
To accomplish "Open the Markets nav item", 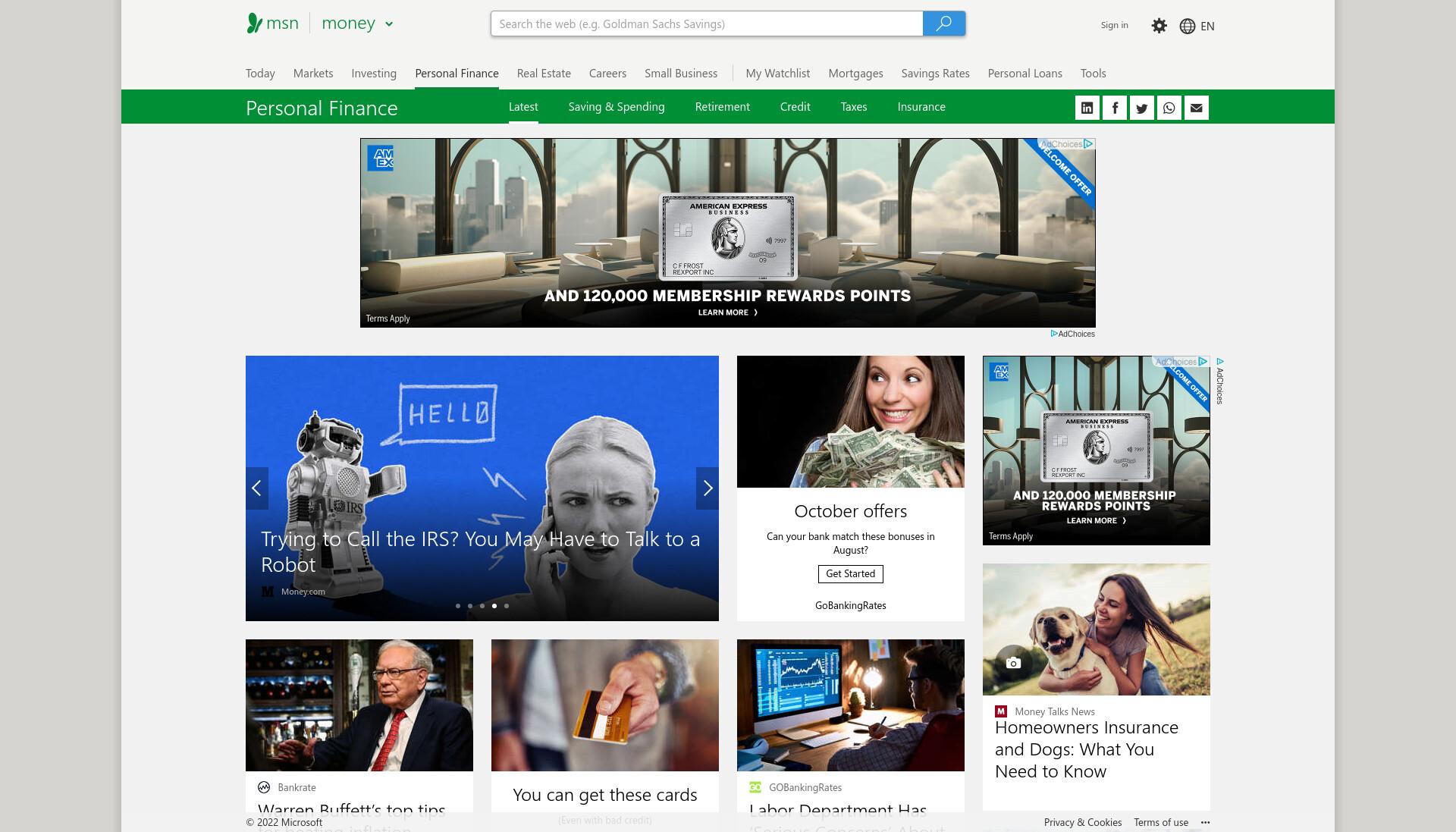I will pos(313,74).
